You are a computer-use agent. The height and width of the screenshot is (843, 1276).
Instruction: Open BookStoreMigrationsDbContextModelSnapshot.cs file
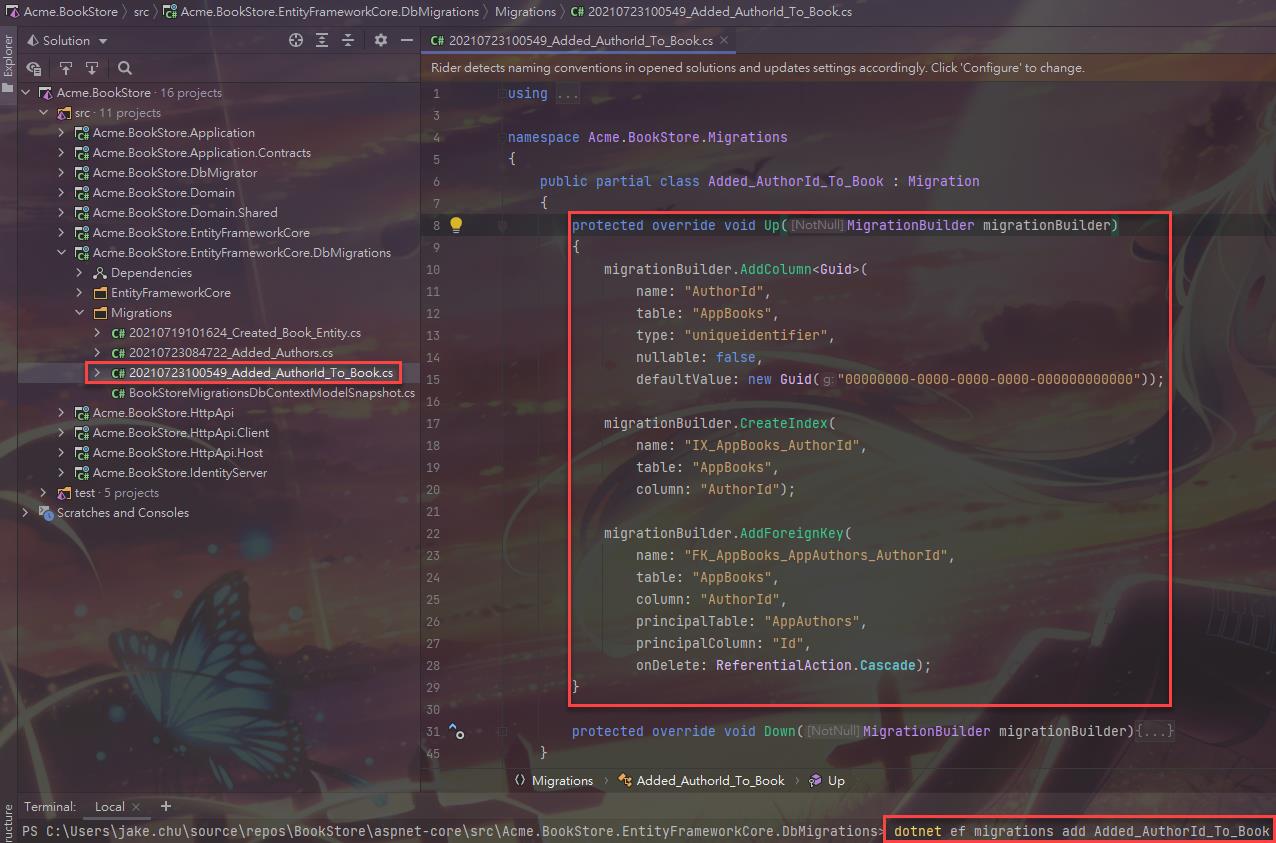[x=271, y=393]
